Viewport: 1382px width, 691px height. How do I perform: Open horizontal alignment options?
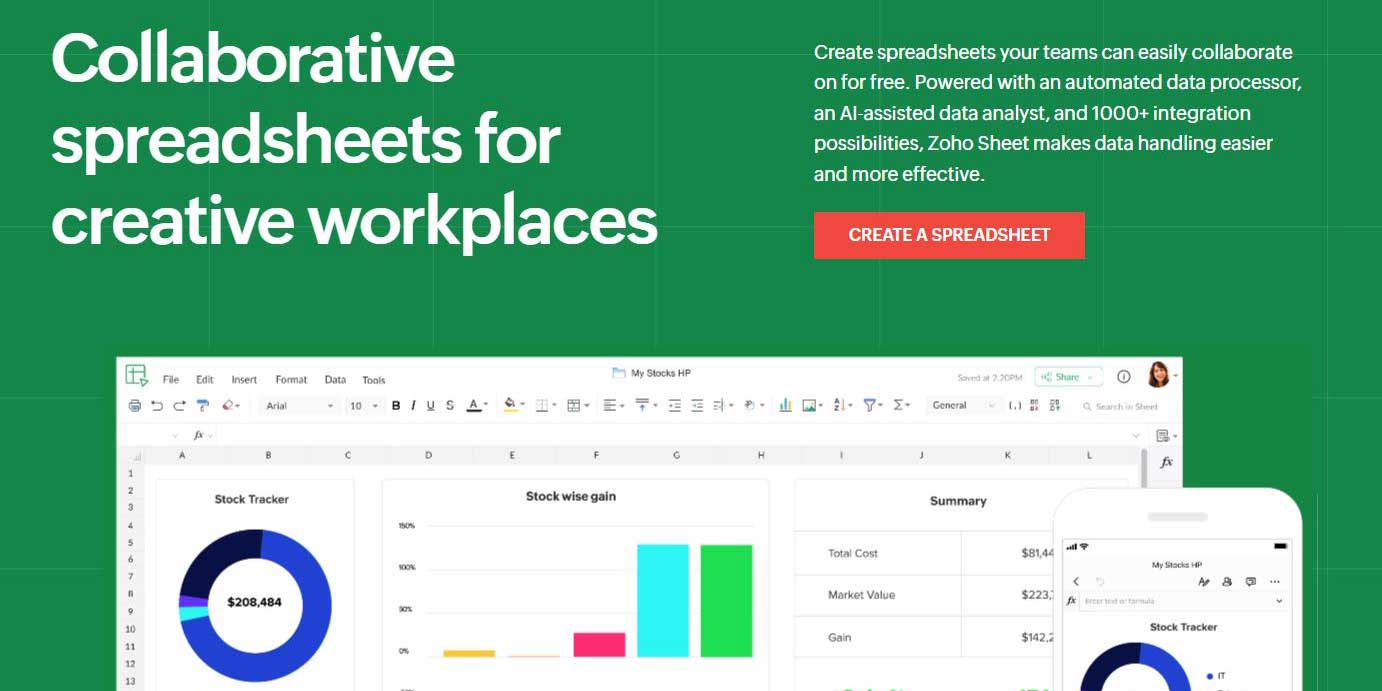(614, 406)
